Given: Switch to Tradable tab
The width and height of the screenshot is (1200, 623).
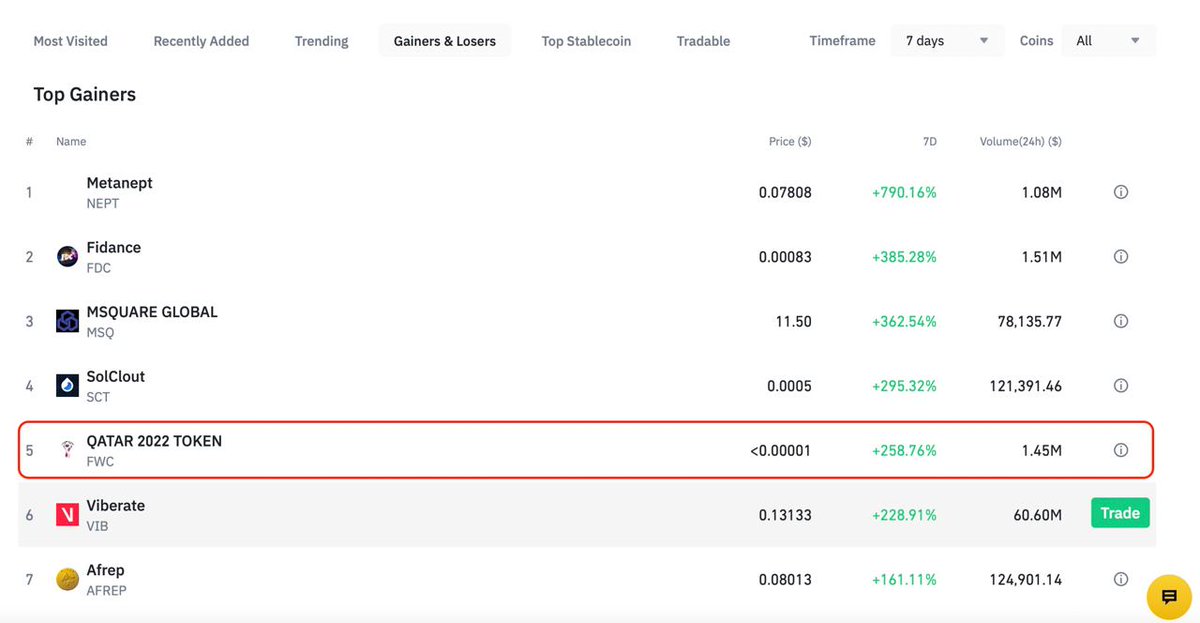Looking at the screenshot, I should coord(703,41).
